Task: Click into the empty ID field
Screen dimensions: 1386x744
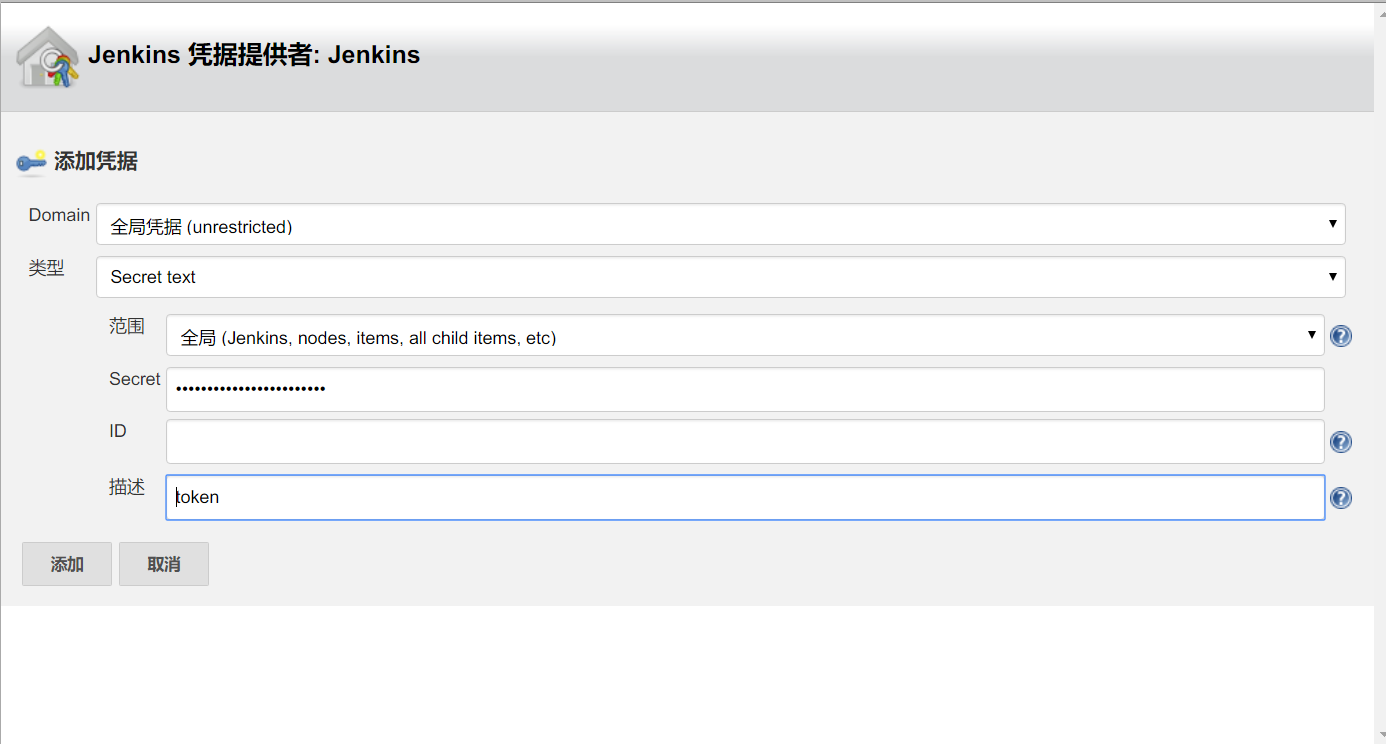Action: click(745, 441)
